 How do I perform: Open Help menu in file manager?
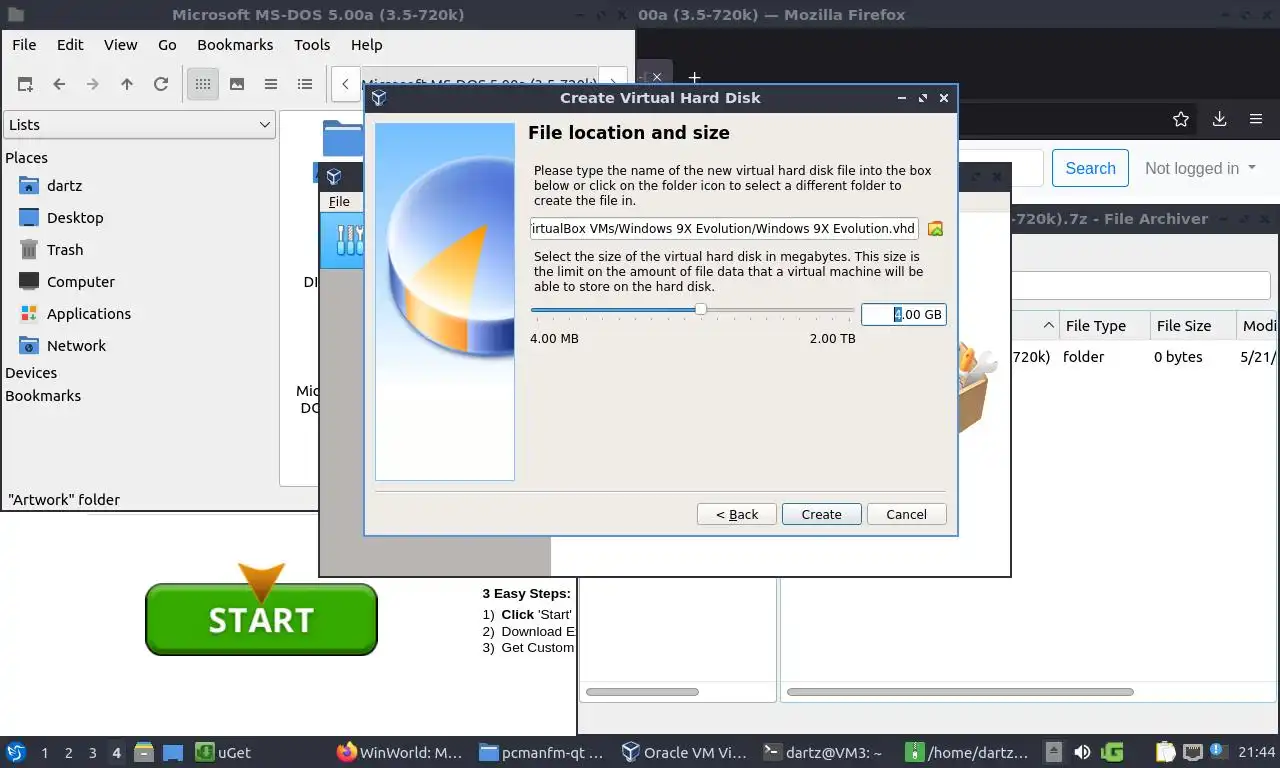point(366,45)
